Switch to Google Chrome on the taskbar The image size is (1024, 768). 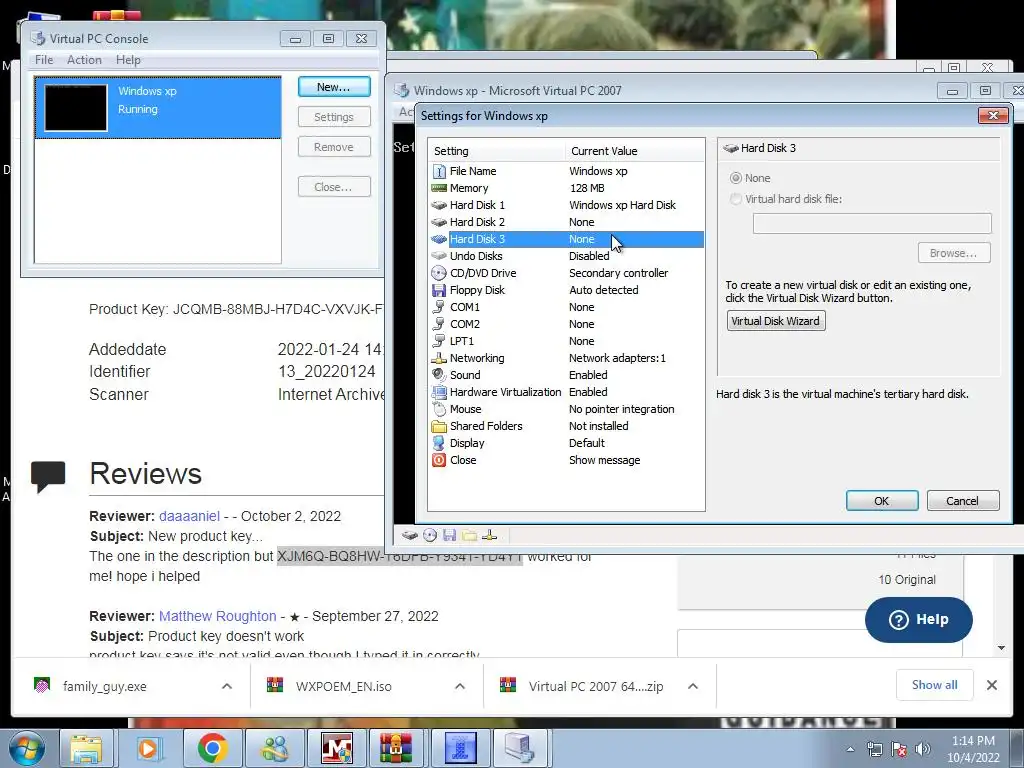[212, 748]
